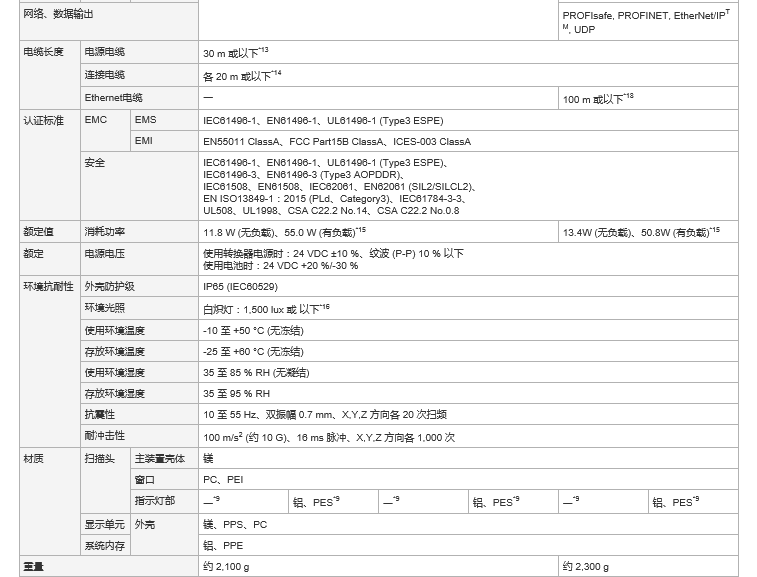
Task: Click the "Ethernet电缆" label cell
Action: coord(113,98)
